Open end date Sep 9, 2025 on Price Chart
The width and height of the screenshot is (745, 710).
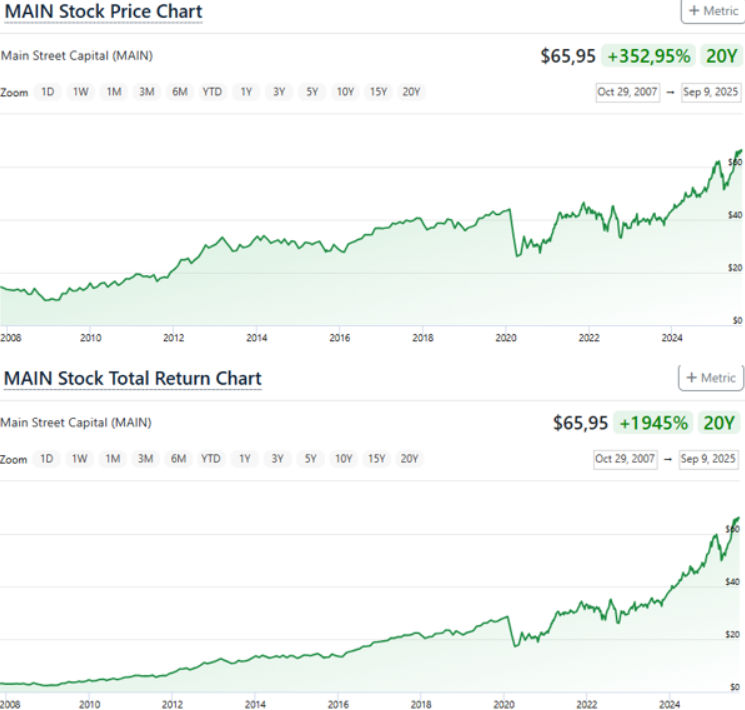711,92
